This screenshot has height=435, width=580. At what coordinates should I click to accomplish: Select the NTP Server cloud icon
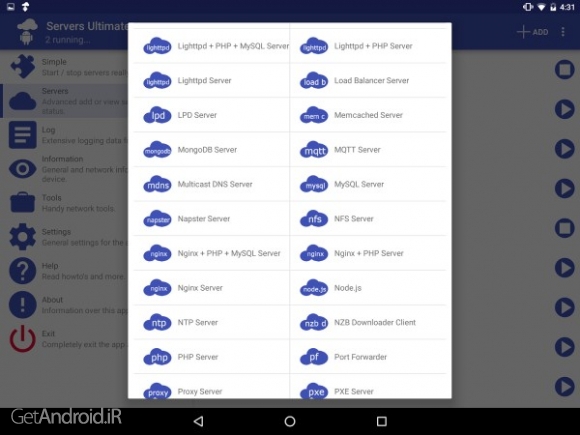coord(157,323)
